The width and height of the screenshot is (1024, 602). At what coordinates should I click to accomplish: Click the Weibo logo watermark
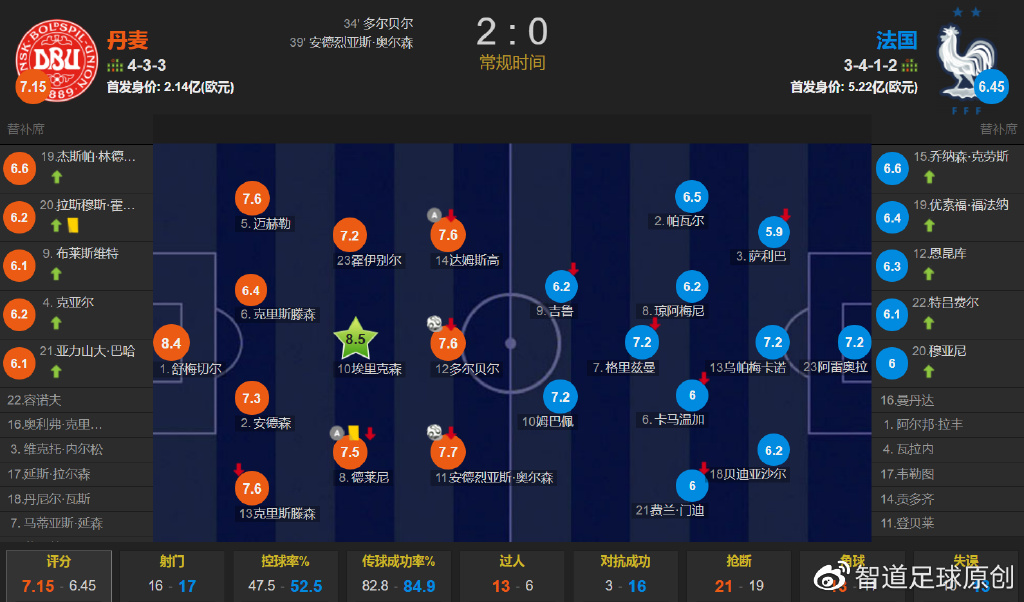pyautogui.click(x=831, y=577)
